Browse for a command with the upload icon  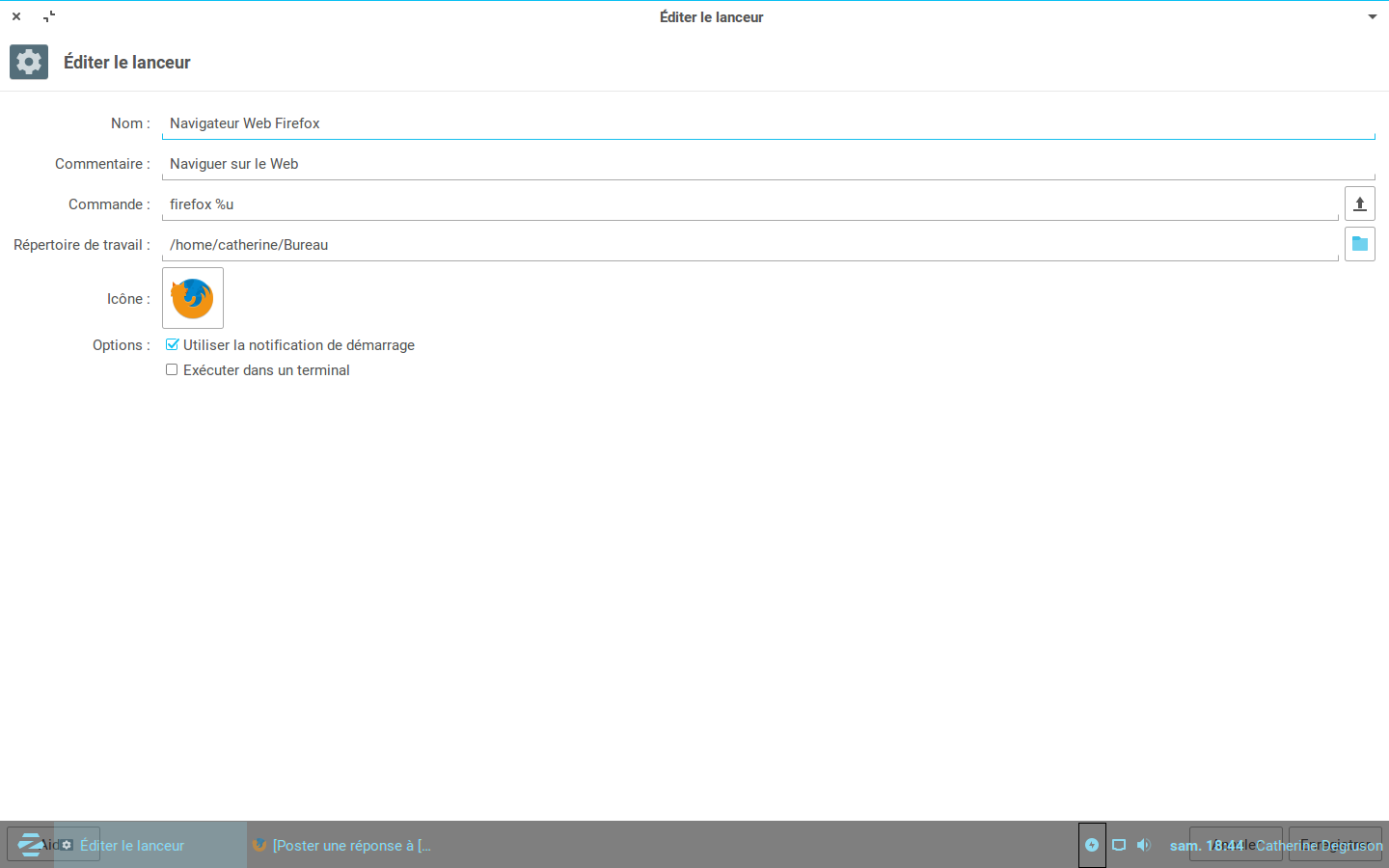(x=1359, y=203)
